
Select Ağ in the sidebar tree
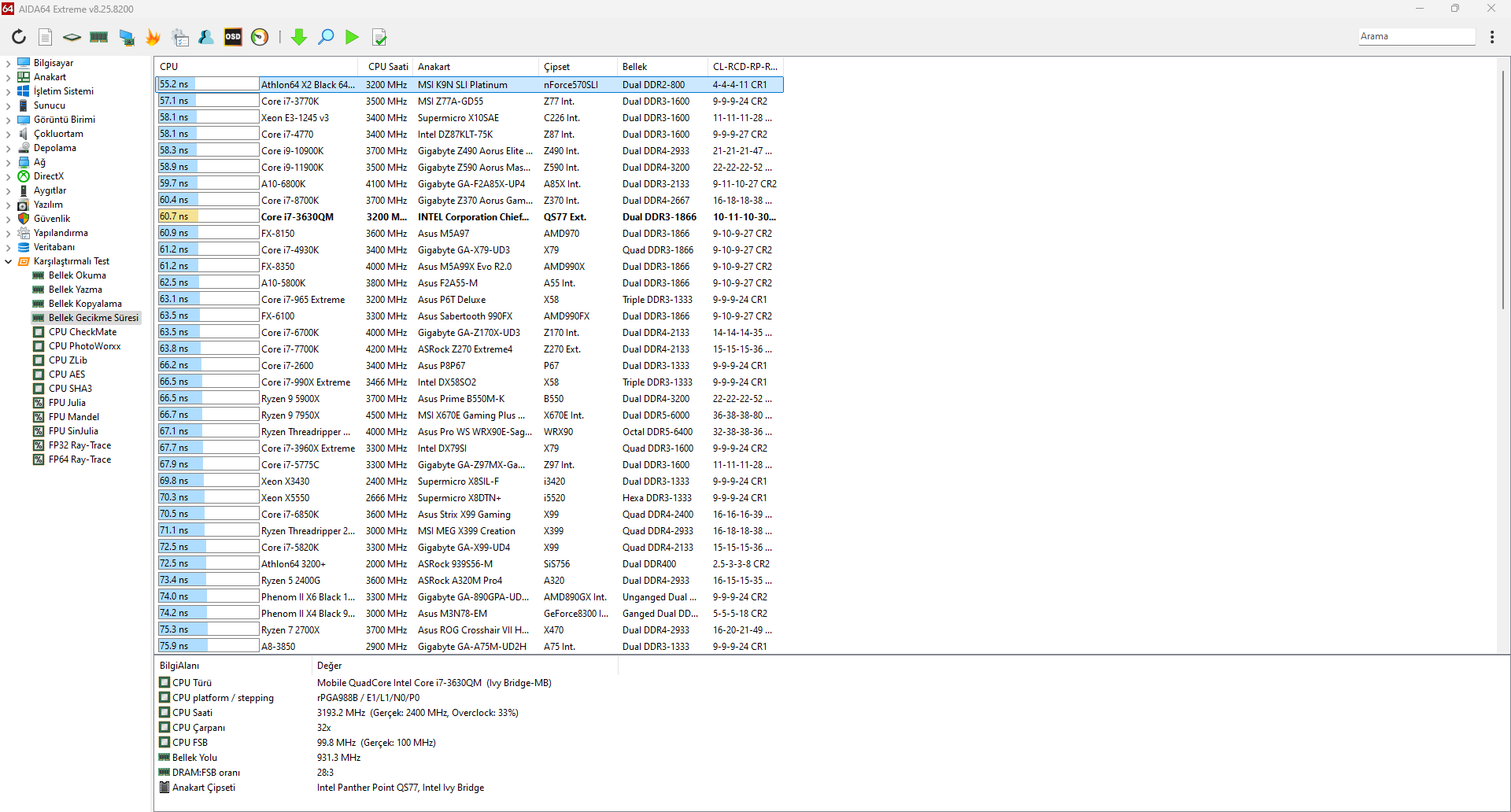tap(39, 162)
